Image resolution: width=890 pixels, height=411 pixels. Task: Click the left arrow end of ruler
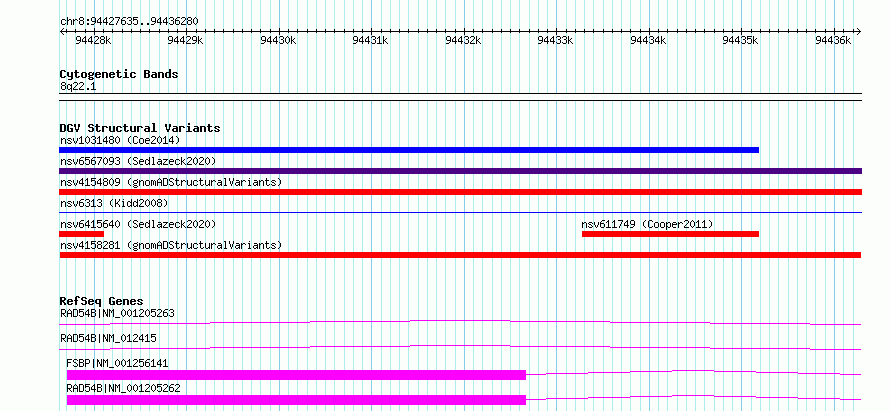(62, 31)
